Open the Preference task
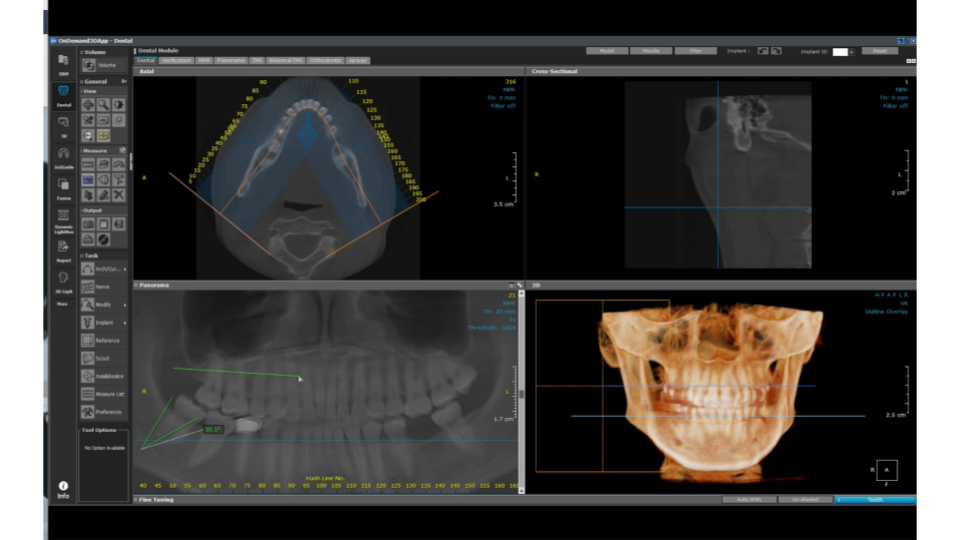This screenshot has height=540, width=960. click(x=103, y=412)
